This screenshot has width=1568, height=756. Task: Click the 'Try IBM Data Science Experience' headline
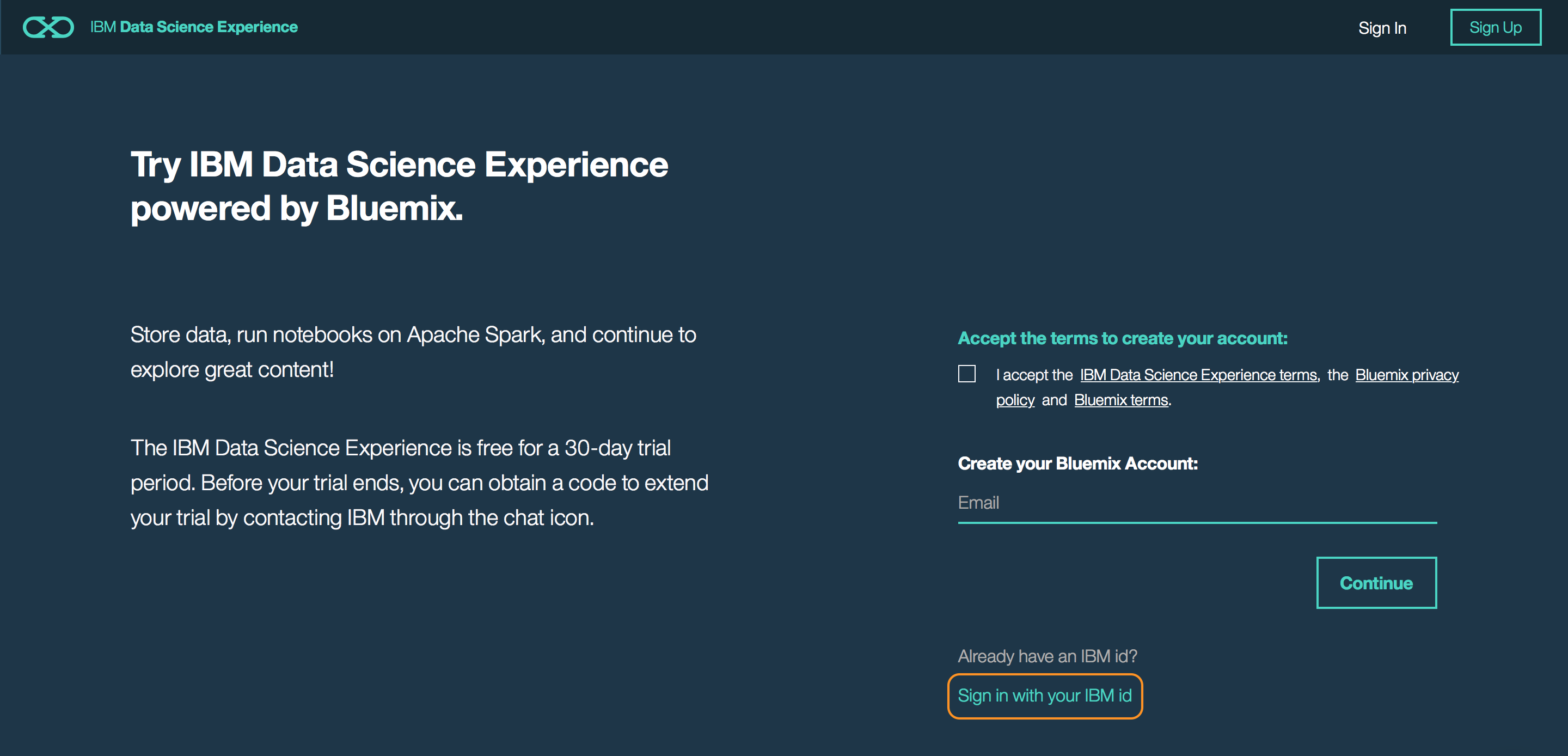coord(399,164)
